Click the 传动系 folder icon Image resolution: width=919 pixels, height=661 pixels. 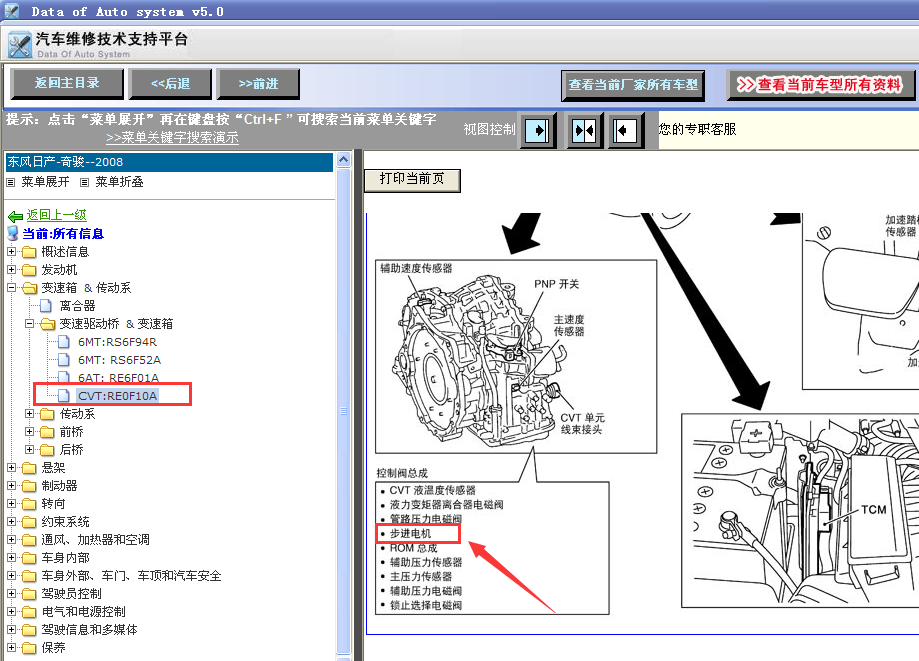(47, 415)
